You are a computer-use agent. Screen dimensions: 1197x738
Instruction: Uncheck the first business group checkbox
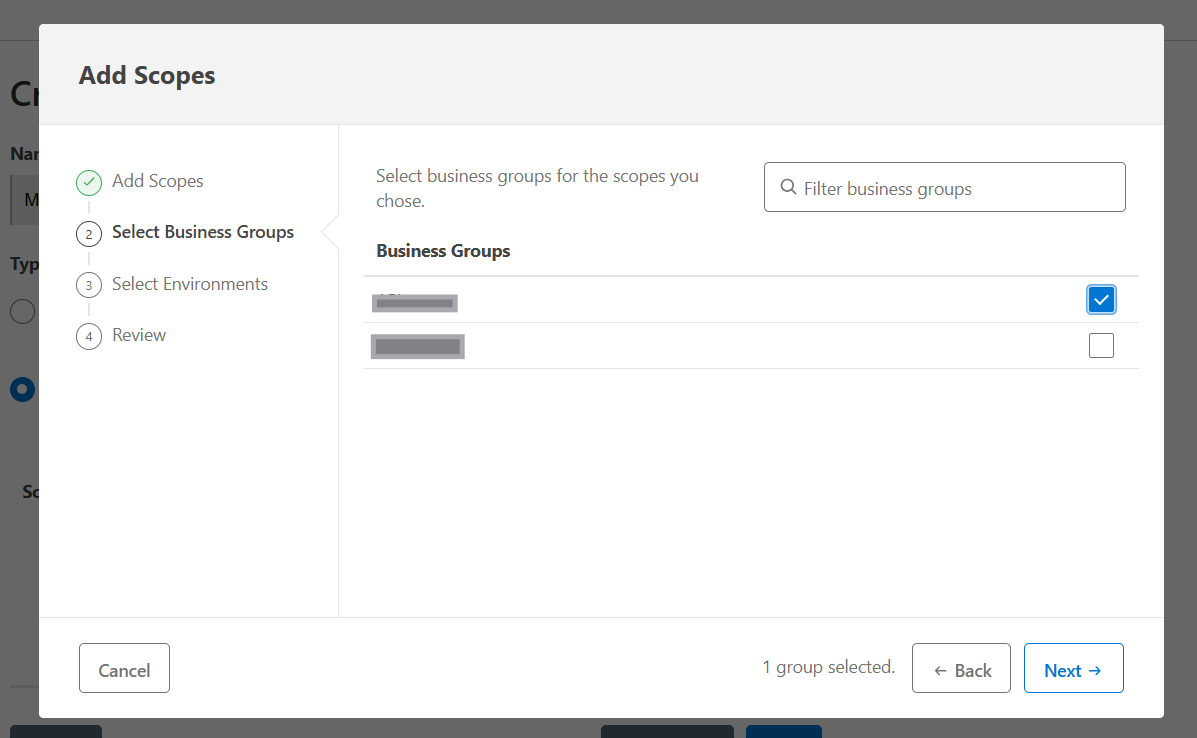(x=1101, y=299)
